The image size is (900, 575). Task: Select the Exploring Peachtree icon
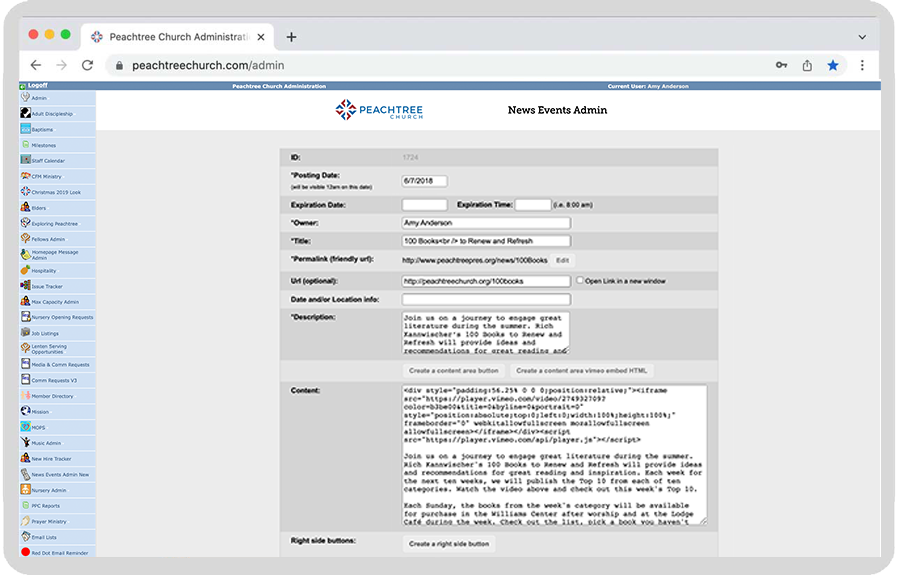point(25,223)
